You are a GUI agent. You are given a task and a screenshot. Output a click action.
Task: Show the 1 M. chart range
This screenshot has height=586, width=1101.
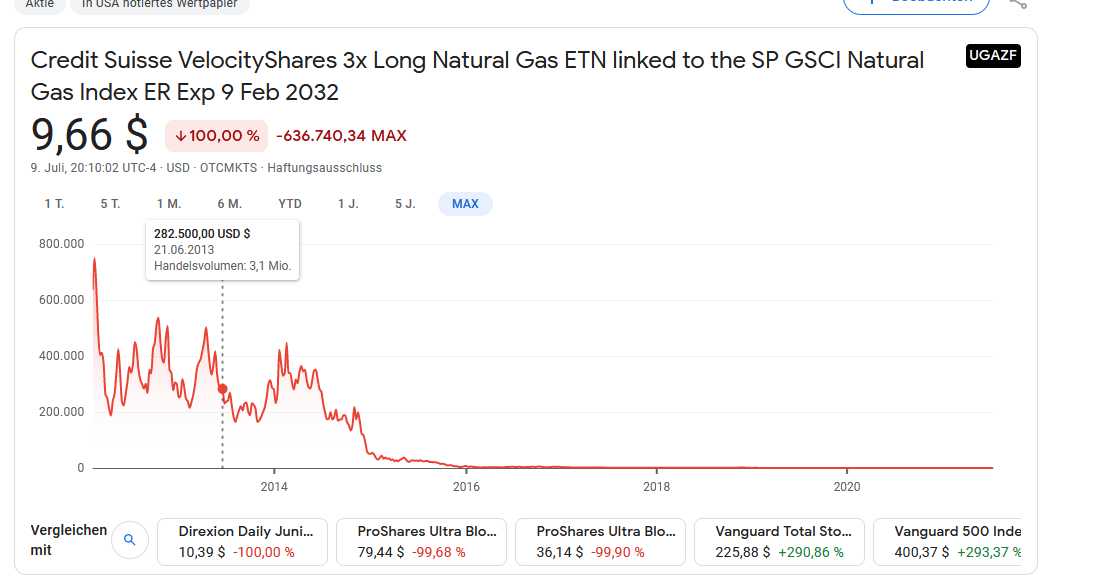(169, 204)
